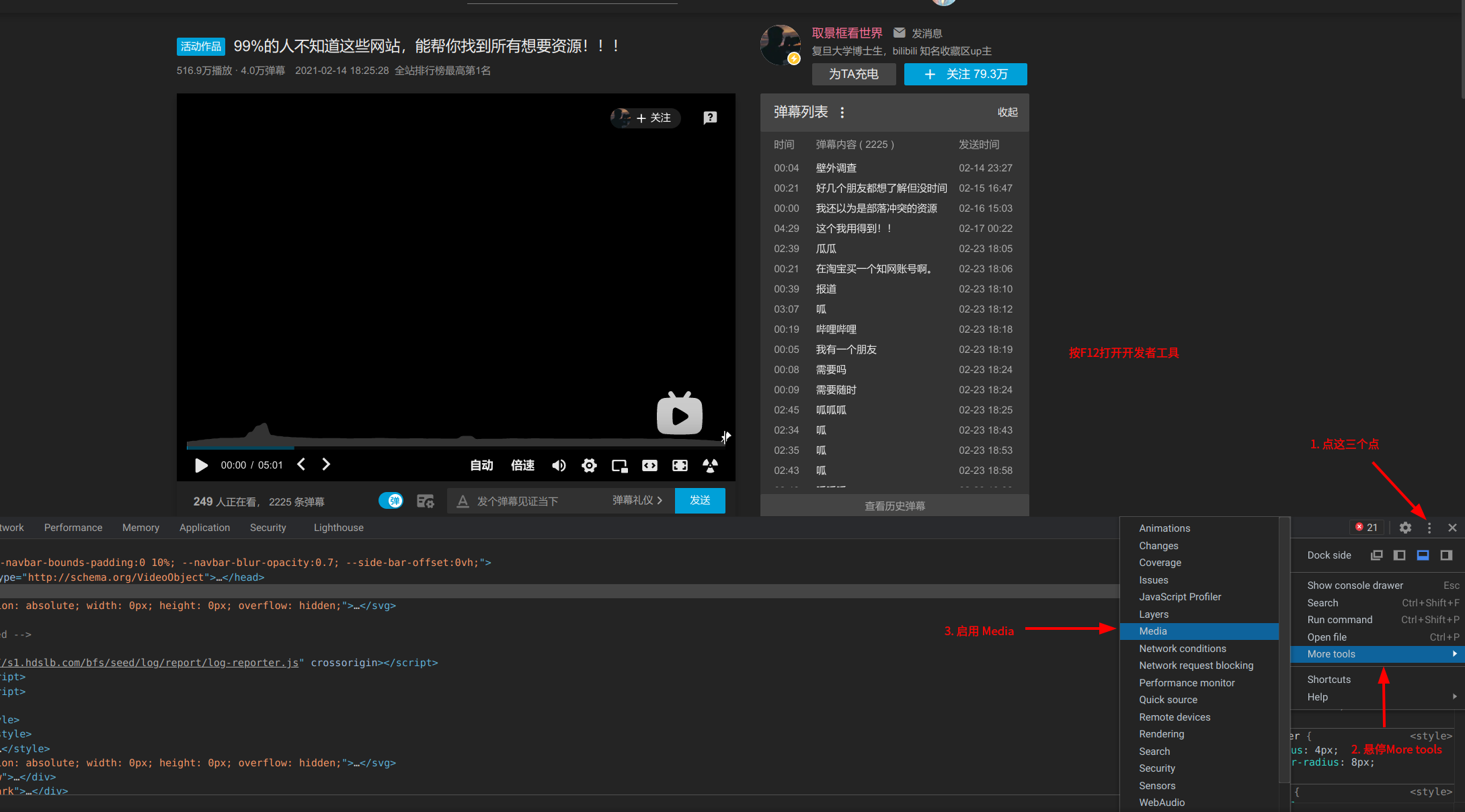Mute video with the volume icon
This screenshot has height=812, width=1465.
(x=559, y=465)
